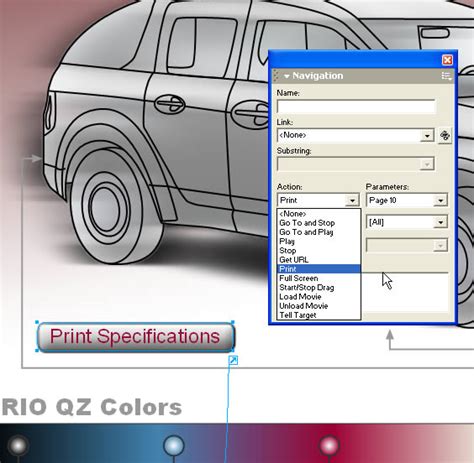Open the Page 10 parameters dropdown

[x=407, y=200]
